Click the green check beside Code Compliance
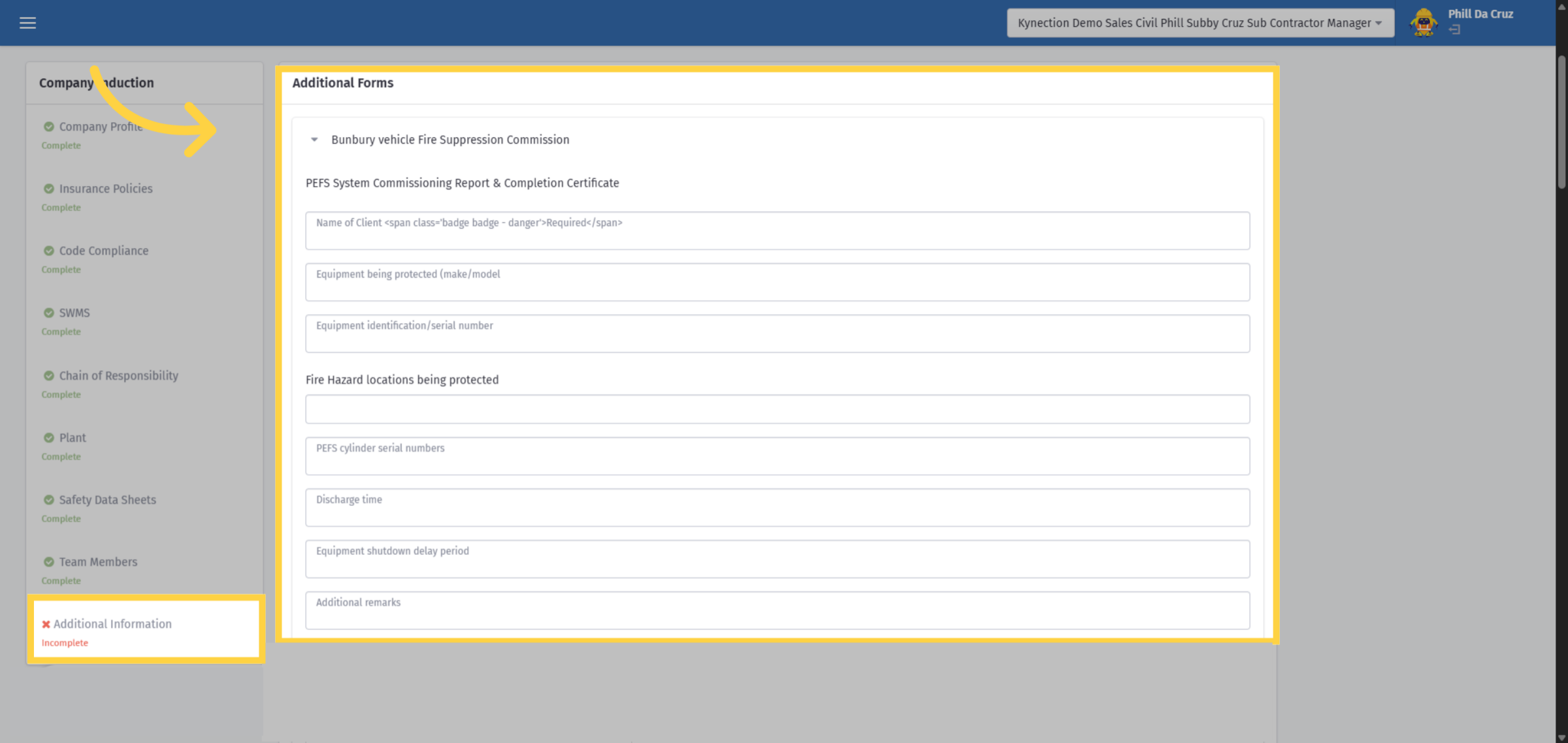 coord(49,251)
